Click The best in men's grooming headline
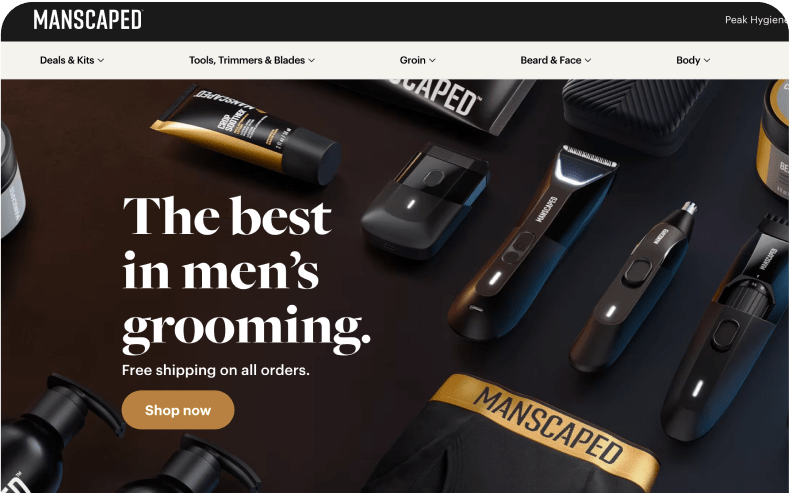Viewport: 789px width, 493px height. pyautogui.click(x=246, y=274)
